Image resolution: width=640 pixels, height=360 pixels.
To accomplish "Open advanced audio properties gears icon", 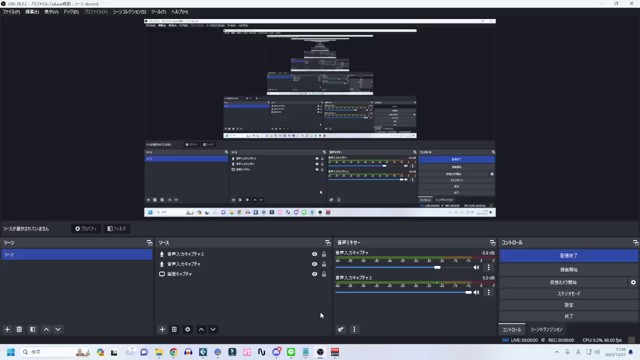I will [x=340, y=329].
